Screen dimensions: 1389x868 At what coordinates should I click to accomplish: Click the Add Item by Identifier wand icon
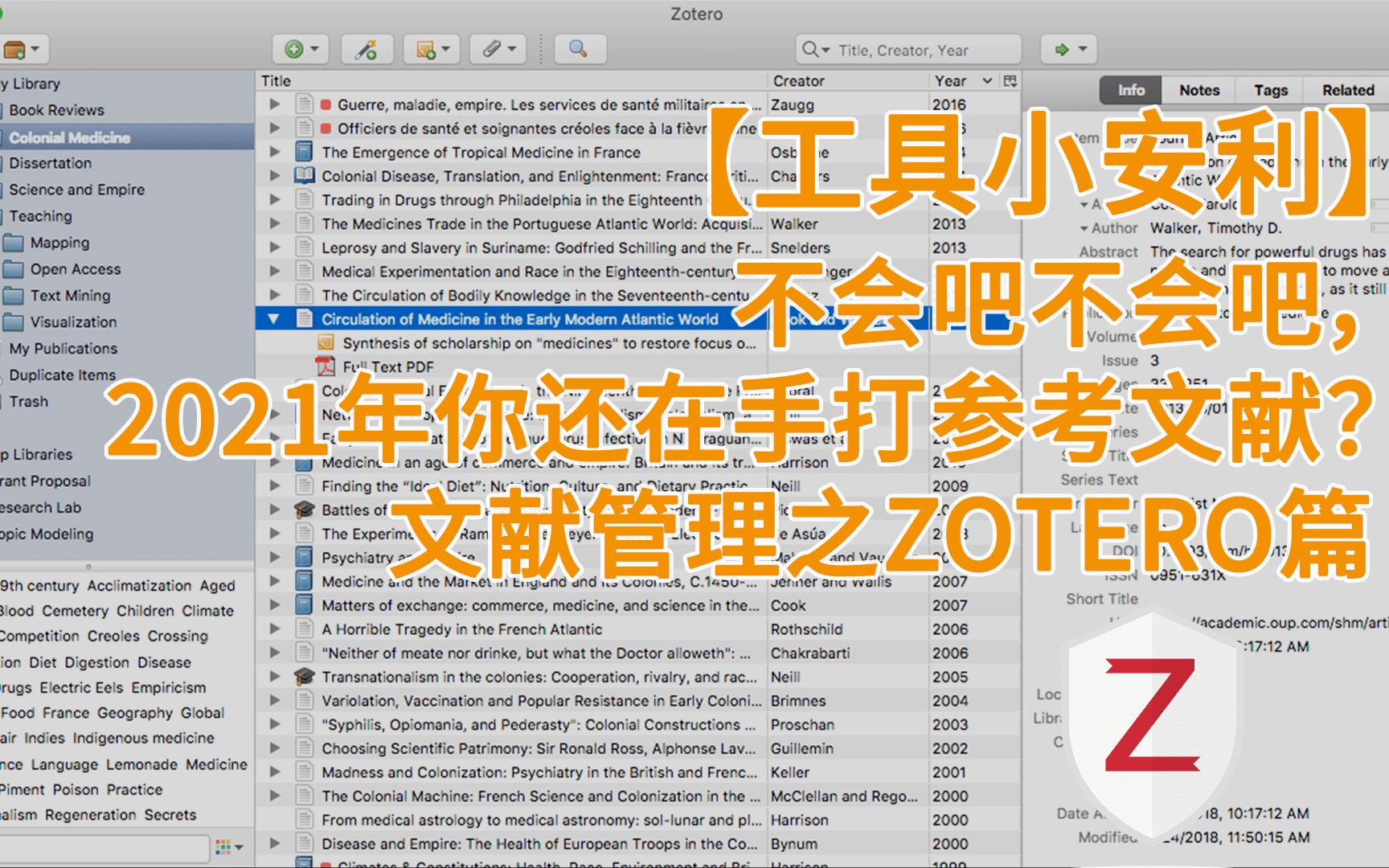pyautogui.click(x=367, y=50)
